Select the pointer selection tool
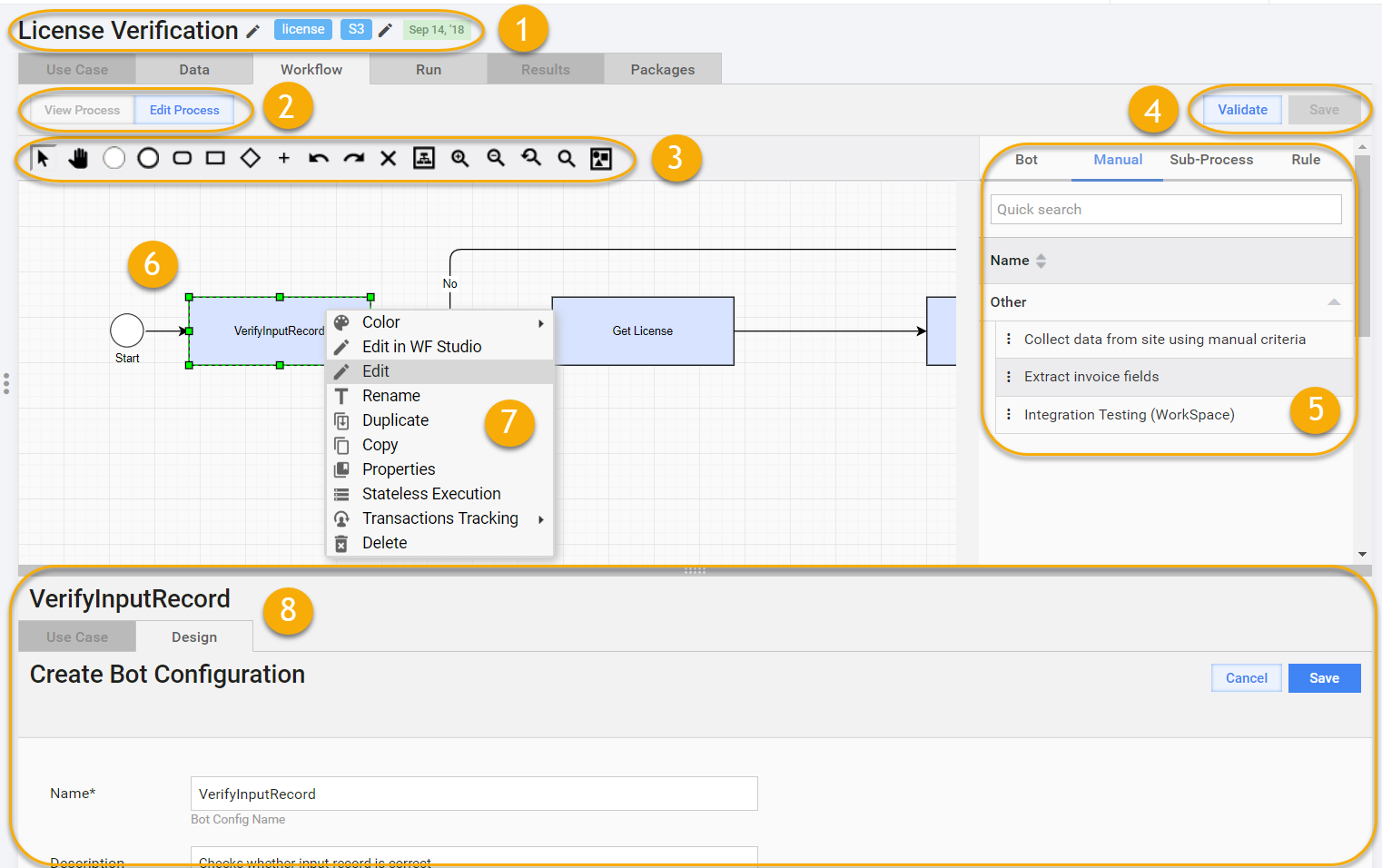Viewport: 1382px width, 868px height. click(43, 158)
